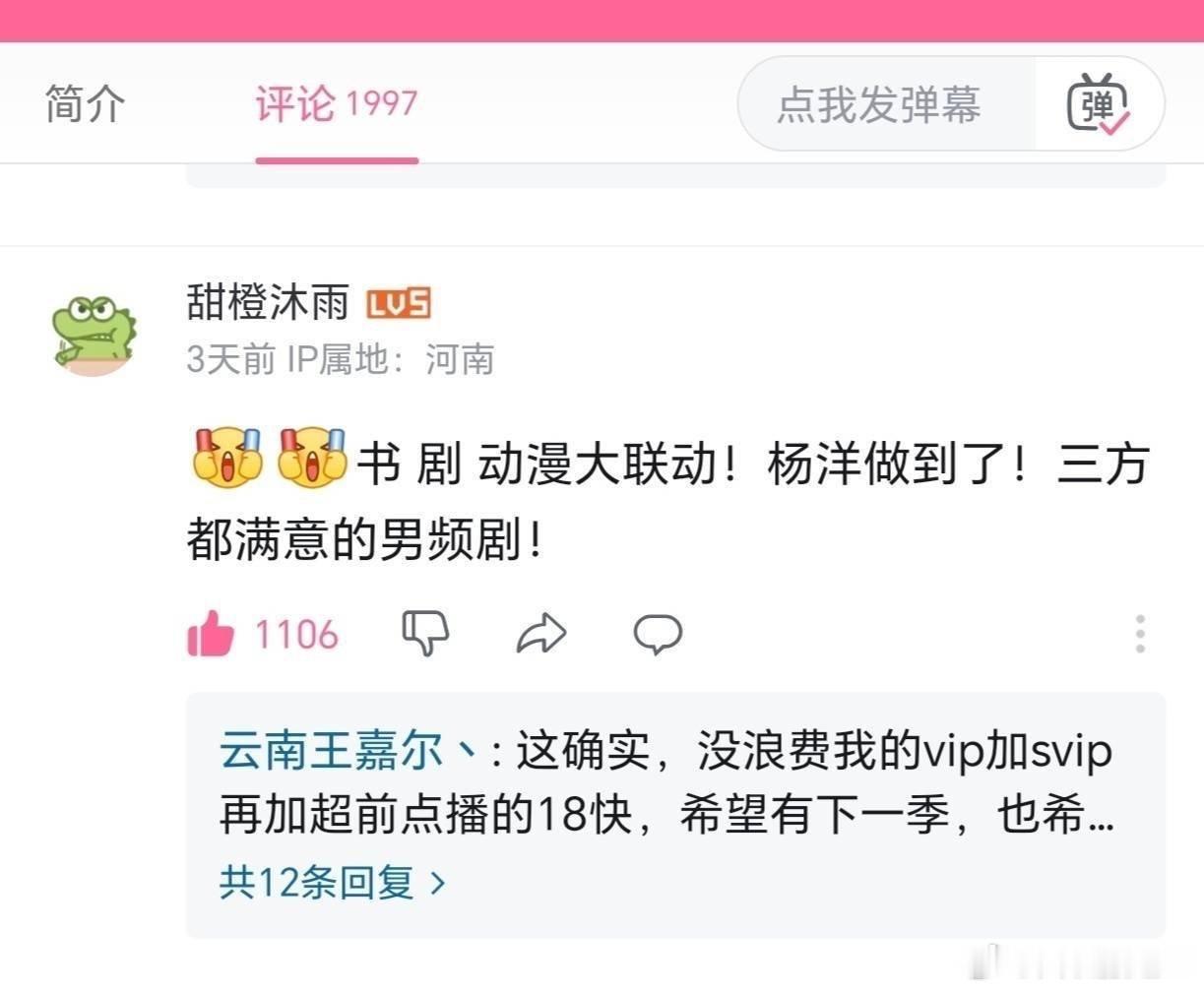Open the three-dot more options menu
This screenshot has width=1204, height=991.
pyautogui.click(x=1140, y=634)
